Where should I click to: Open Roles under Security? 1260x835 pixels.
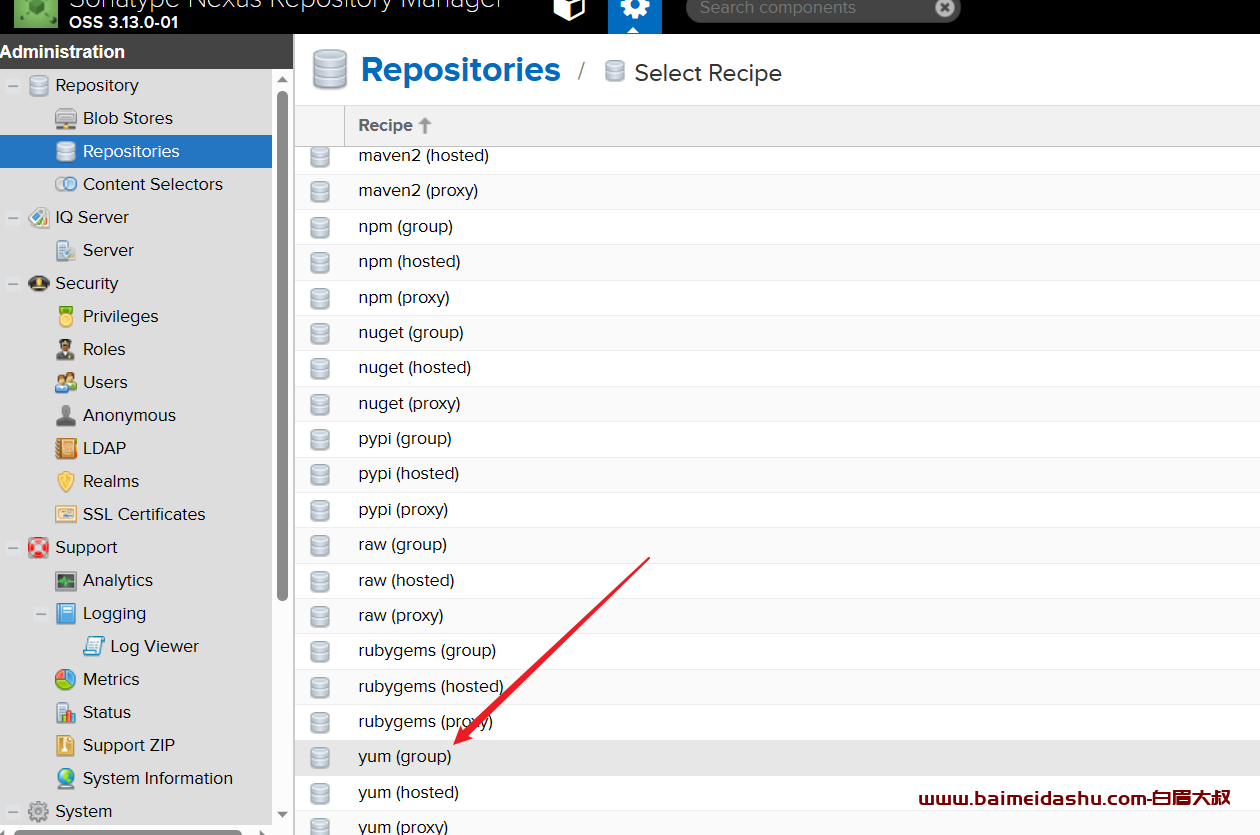[x=104, y=349]
